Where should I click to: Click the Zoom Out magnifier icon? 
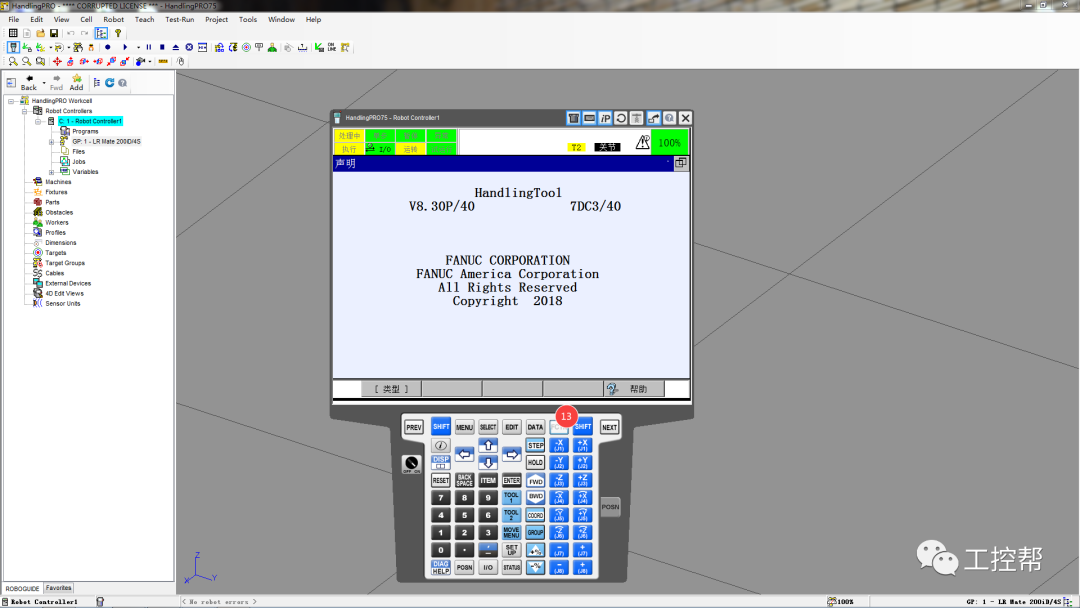click(27, 61)
